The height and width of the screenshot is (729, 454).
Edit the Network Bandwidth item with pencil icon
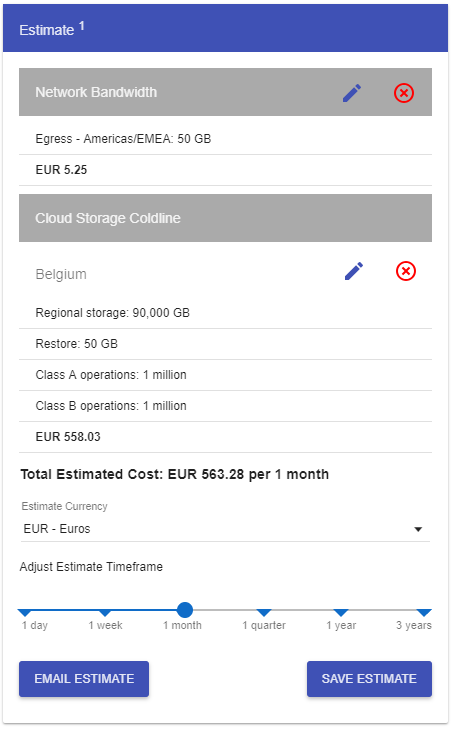tap(352, 93)
